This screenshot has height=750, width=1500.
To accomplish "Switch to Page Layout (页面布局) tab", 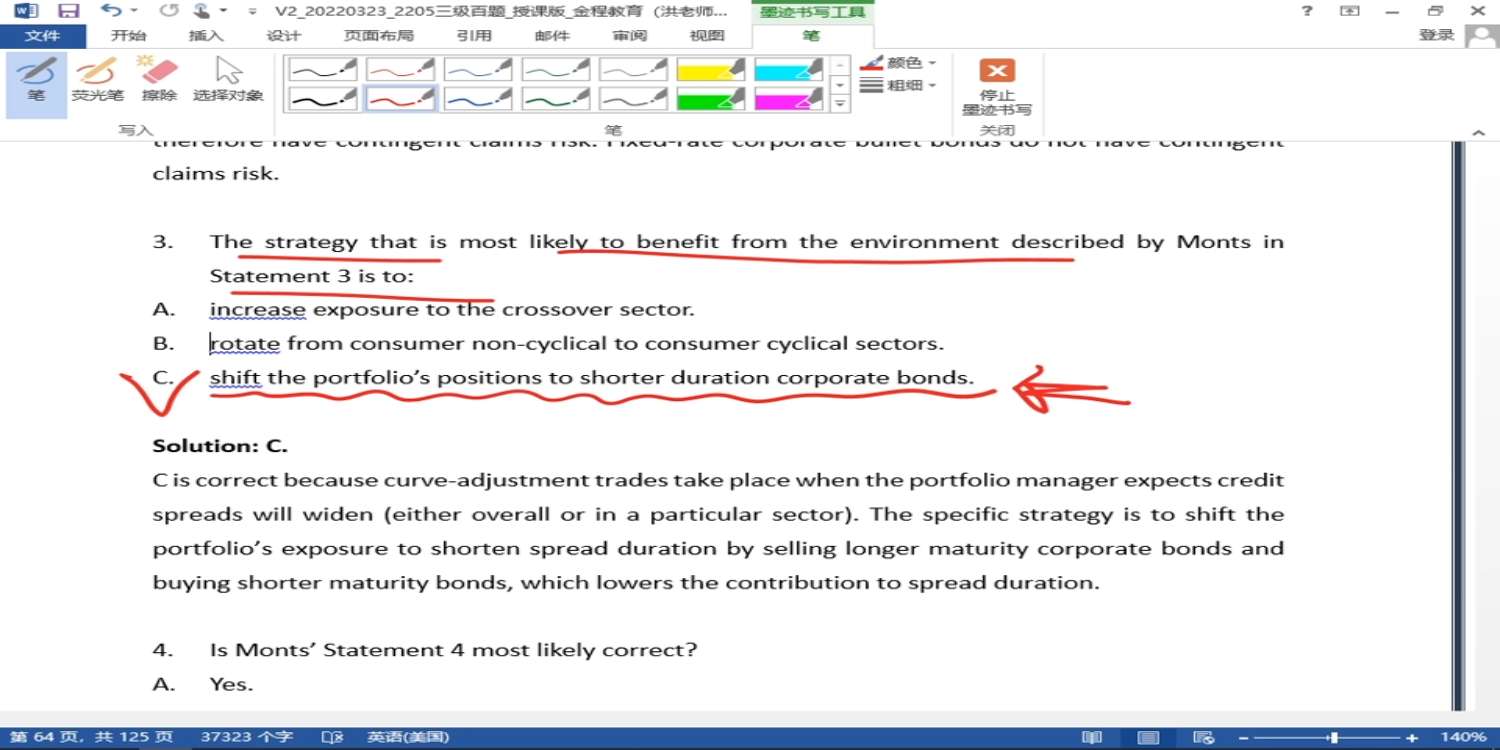I will click(x=378, y=36).
